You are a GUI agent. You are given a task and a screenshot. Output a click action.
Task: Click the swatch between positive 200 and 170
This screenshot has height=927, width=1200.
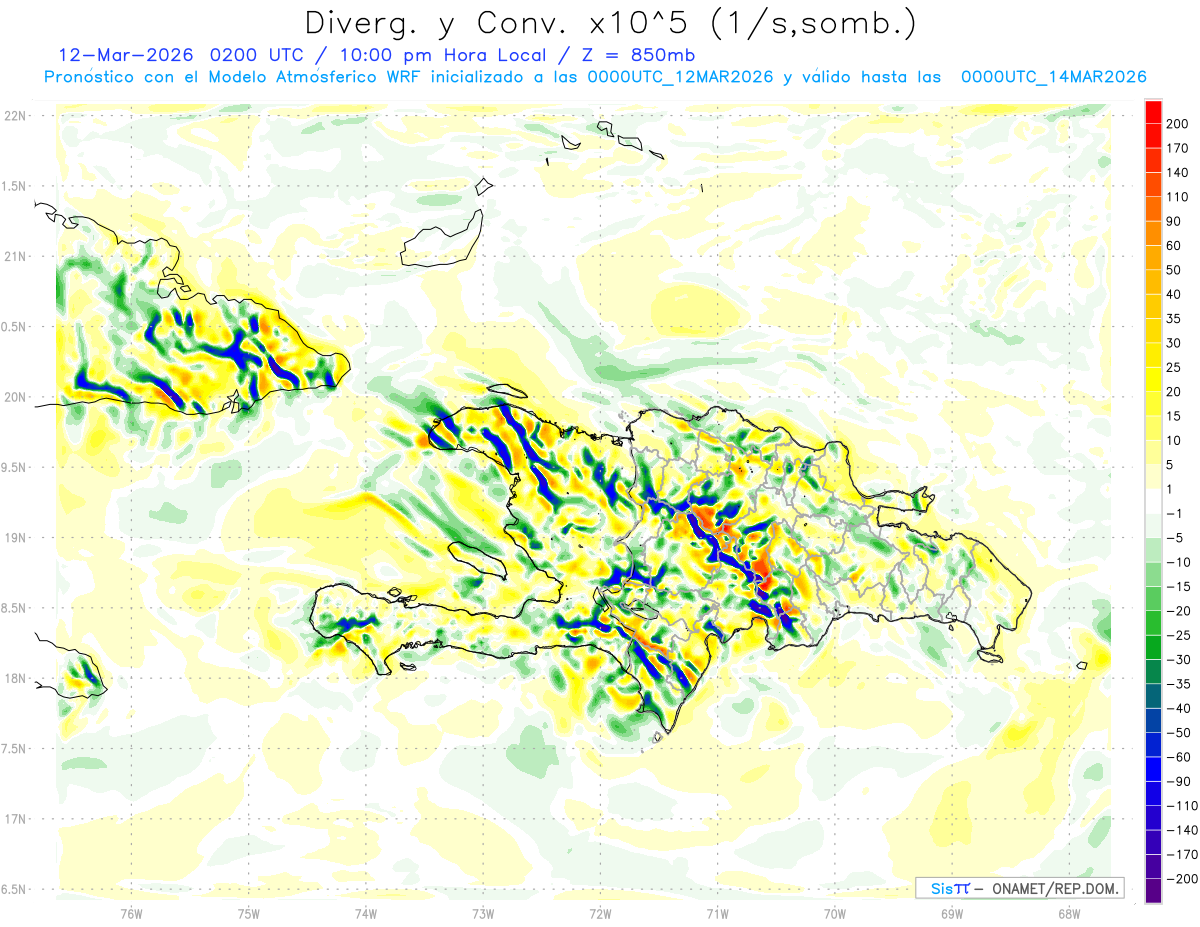pyautogui.click(x=1153, y=135)
